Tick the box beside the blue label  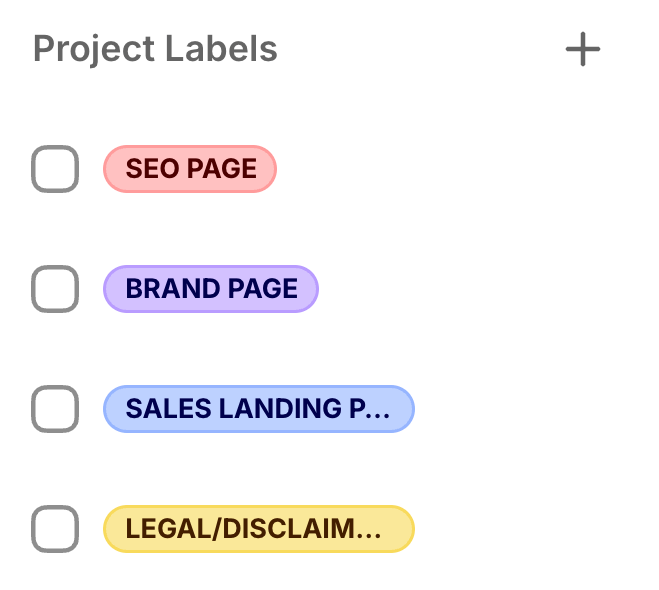[x=55, y=409]
